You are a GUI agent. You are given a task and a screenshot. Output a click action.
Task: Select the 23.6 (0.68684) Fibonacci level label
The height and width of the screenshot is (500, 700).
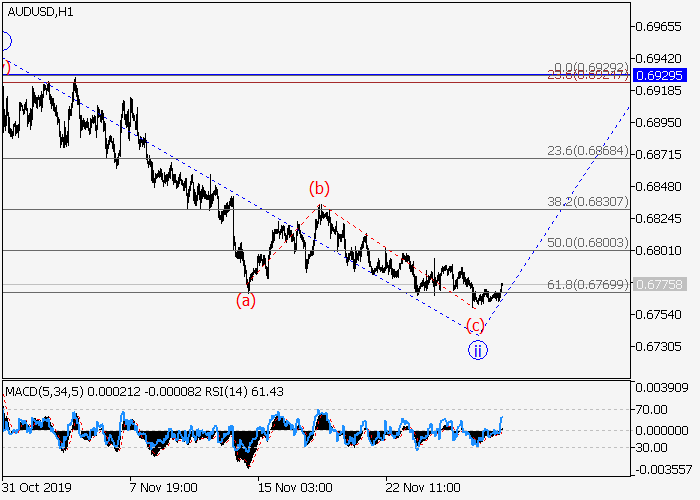point(587,151)
